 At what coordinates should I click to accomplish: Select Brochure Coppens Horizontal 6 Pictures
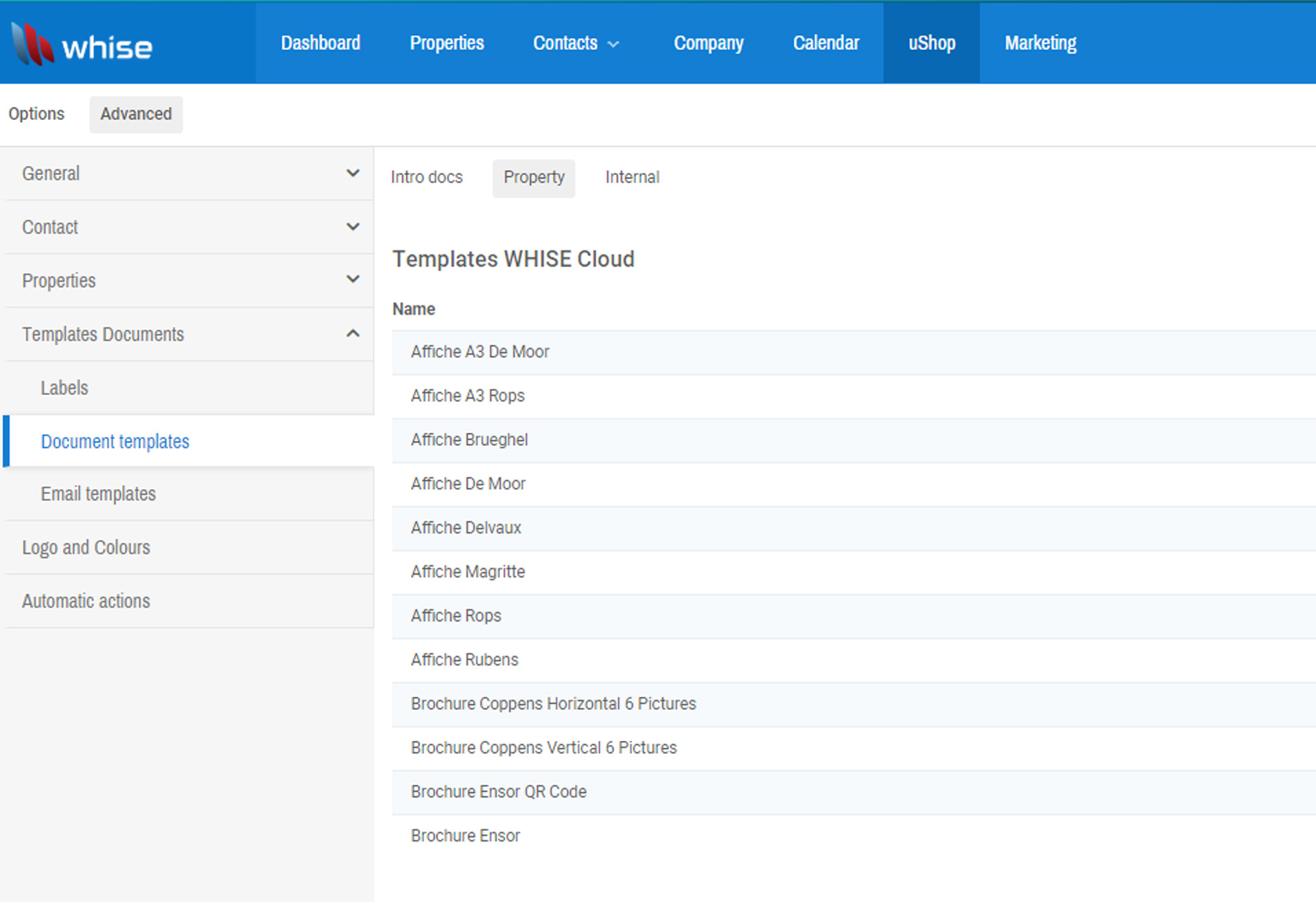click(x=854, y=704)
